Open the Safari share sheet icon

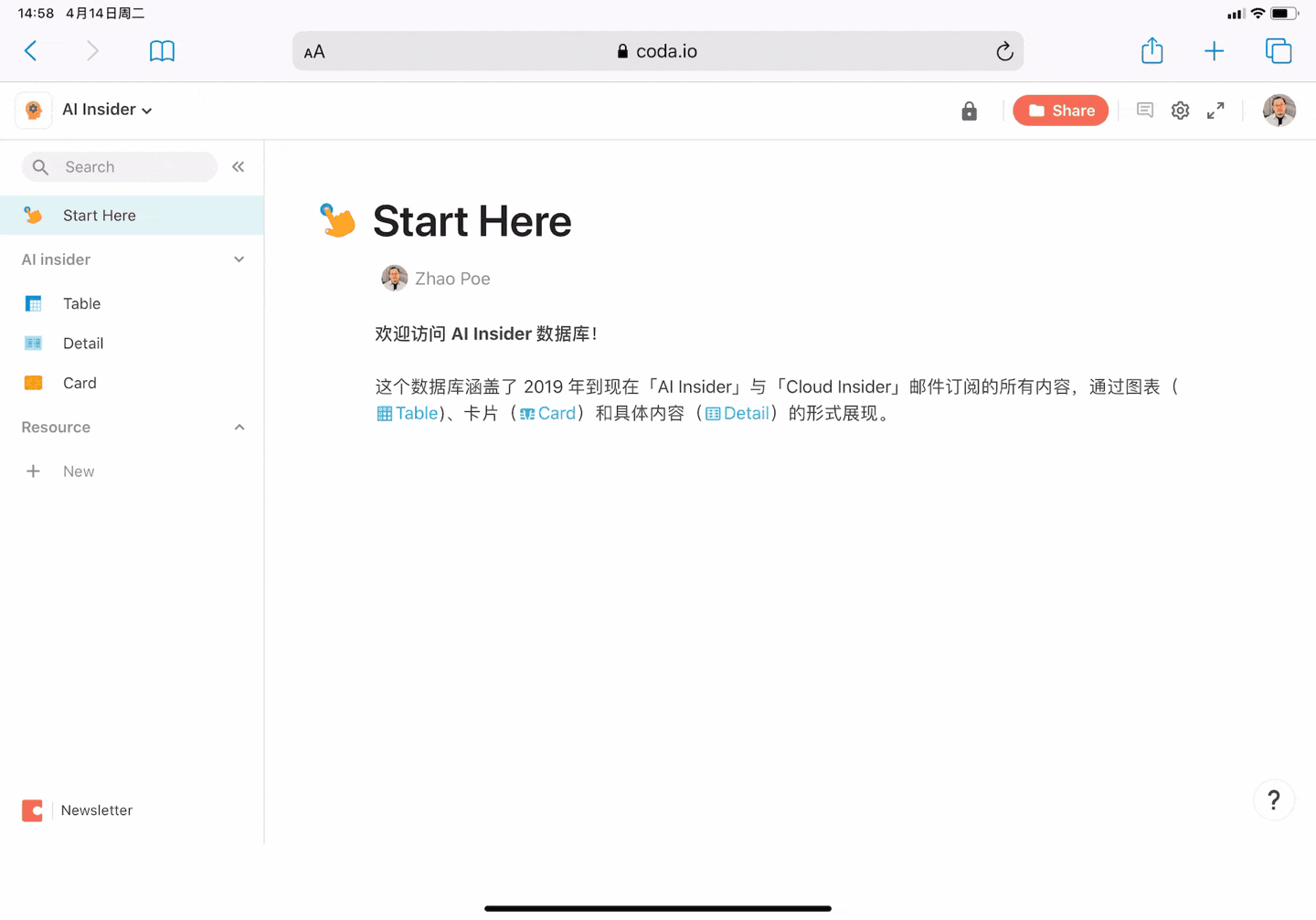pyautogui.click(x=1152, y=50)
